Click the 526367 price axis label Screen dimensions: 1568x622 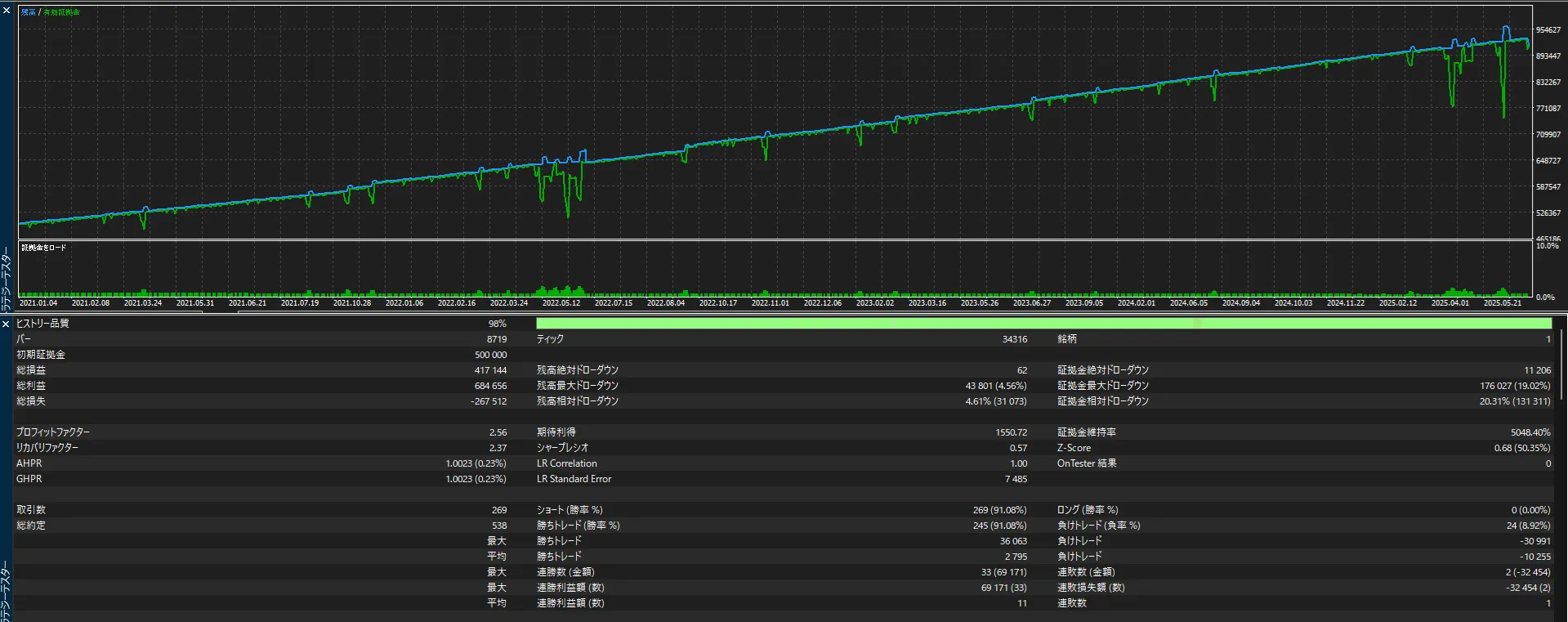click(1548, 213)
